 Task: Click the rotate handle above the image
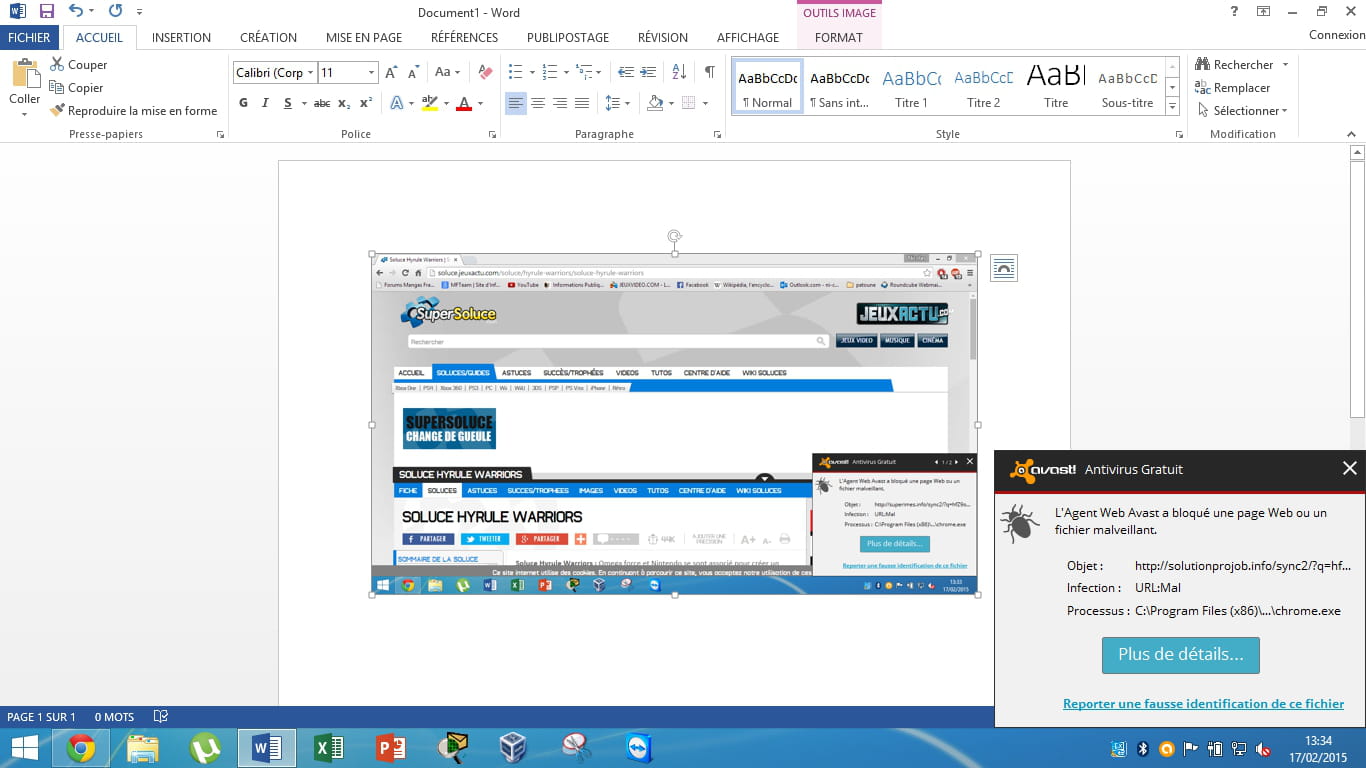click(x=675, y=237)
